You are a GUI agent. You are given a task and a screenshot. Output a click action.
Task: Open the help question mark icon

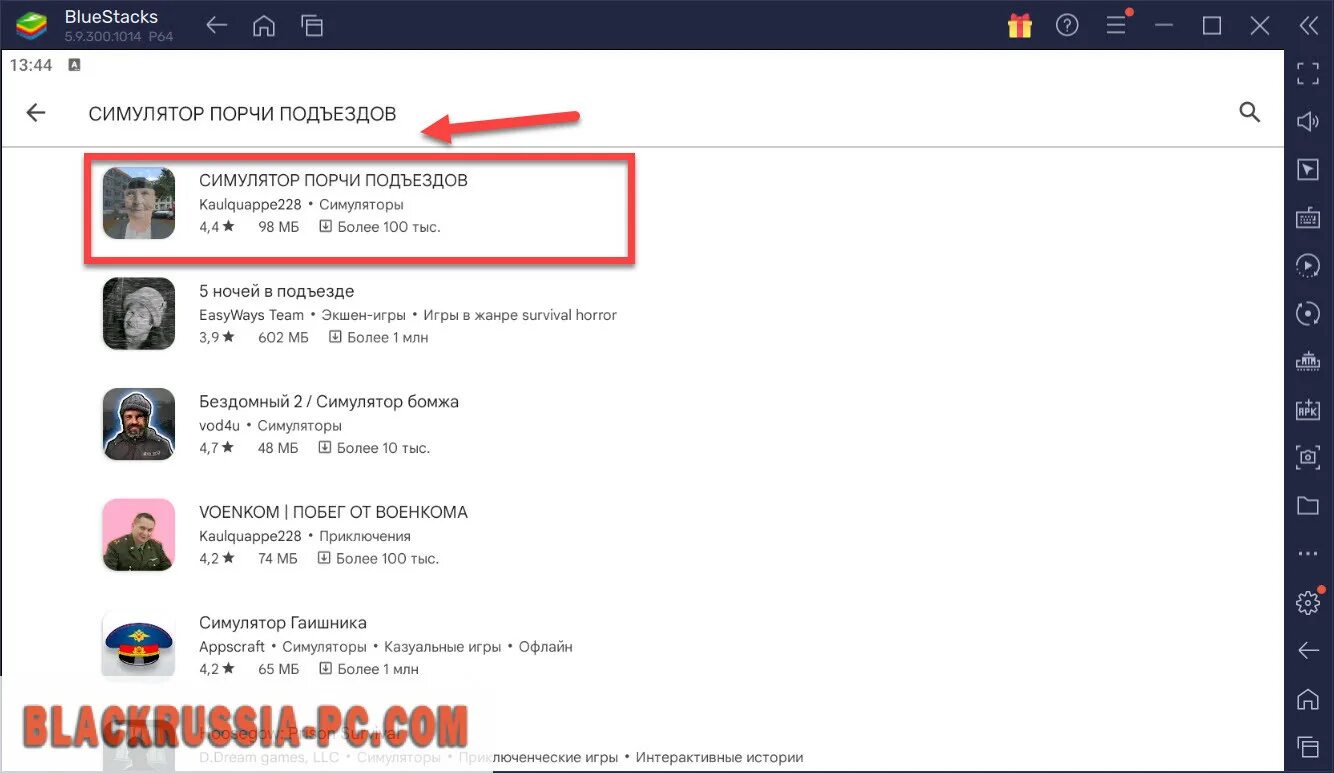point(1067,26)
